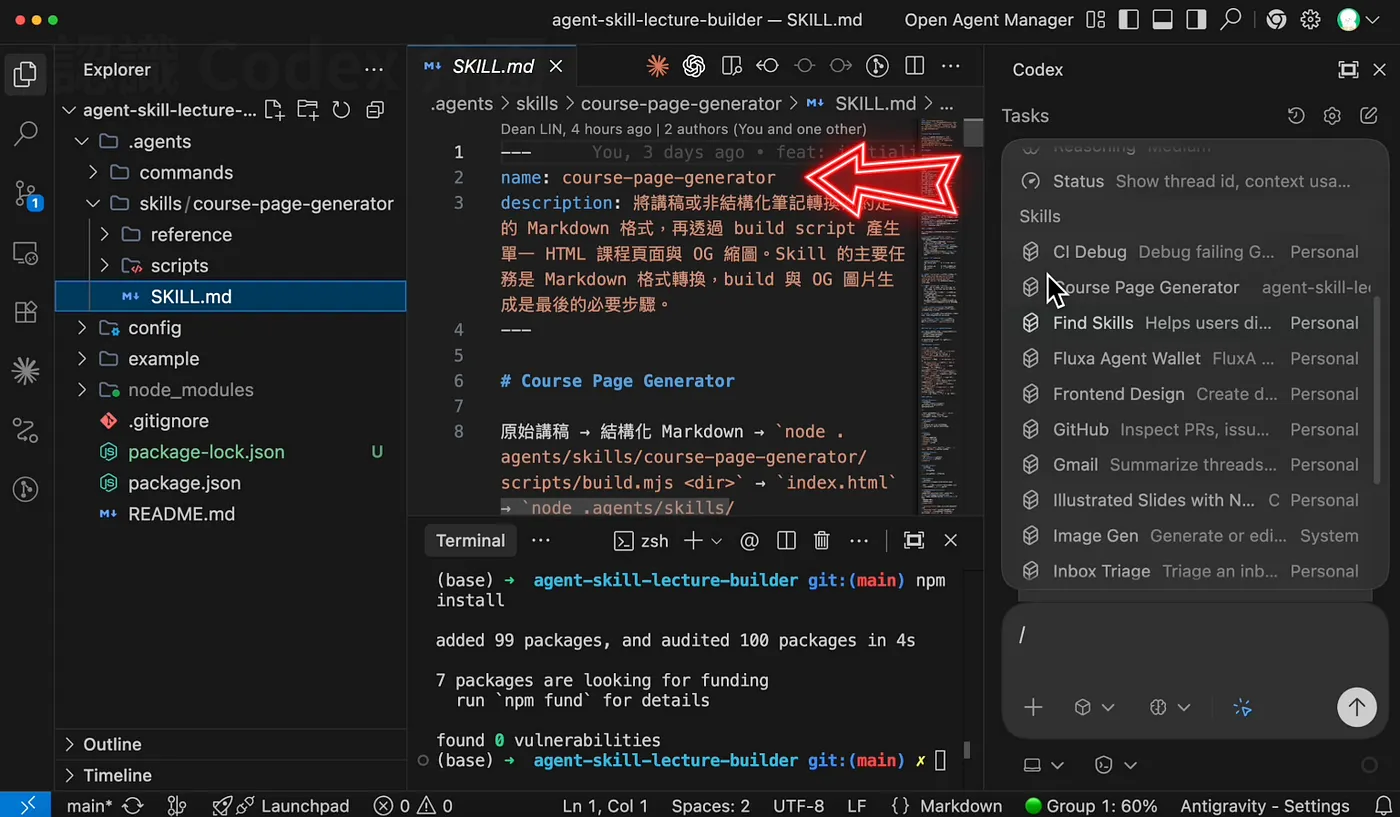Maximize the terminal panel size
The height and width of the screenshot is (817, 1400).
pos(914,541)
